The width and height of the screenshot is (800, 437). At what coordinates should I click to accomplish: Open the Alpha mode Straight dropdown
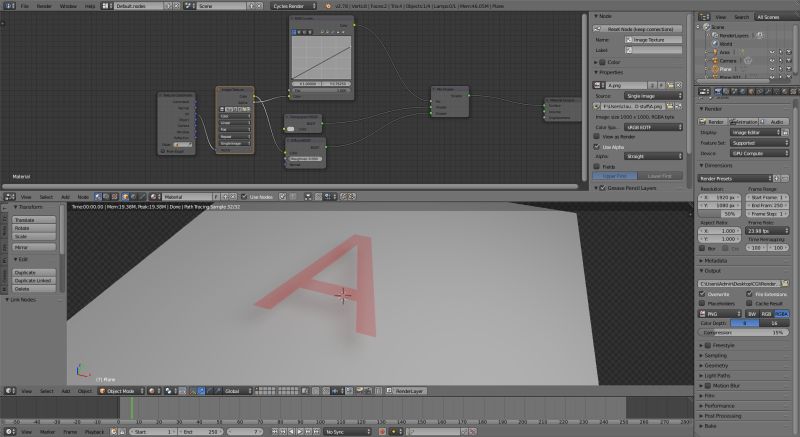tap(653, 156)
